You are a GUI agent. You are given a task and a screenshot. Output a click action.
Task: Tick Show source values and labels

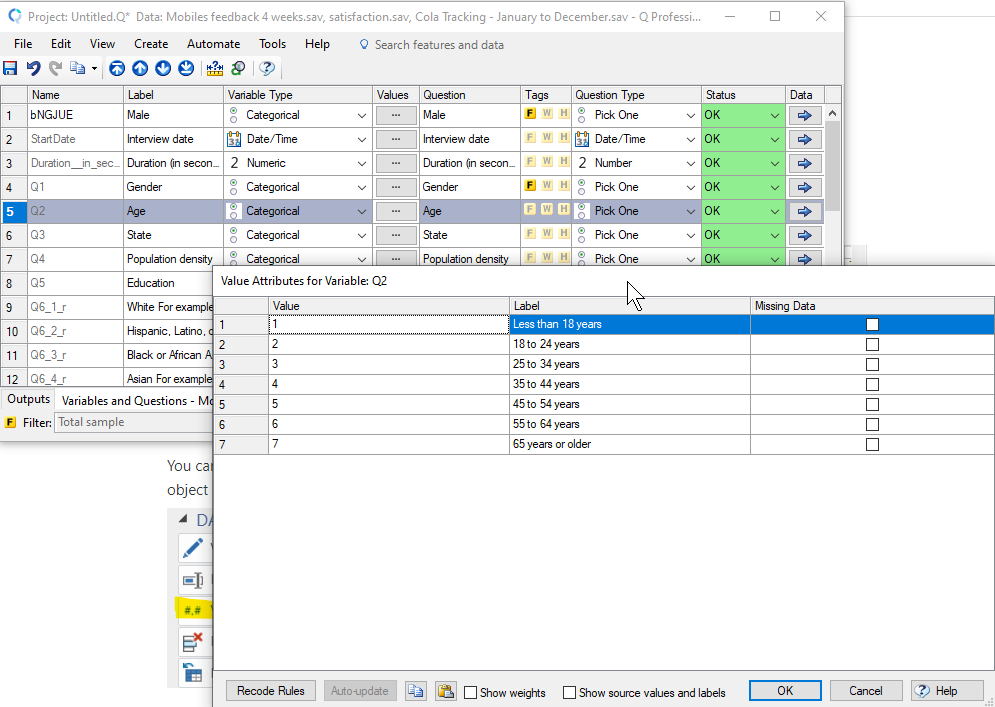[569, 692]
